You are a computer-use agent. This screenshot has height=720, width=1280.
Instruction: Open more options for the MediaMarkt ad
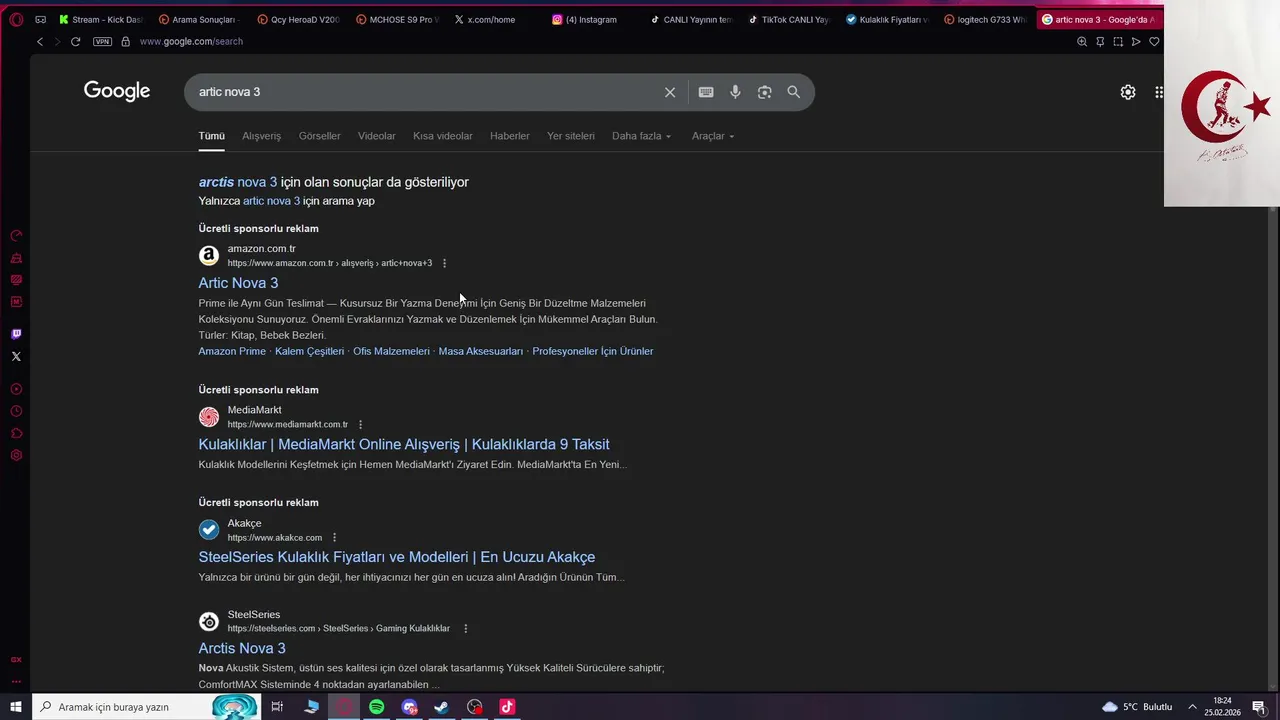(361, 424)
